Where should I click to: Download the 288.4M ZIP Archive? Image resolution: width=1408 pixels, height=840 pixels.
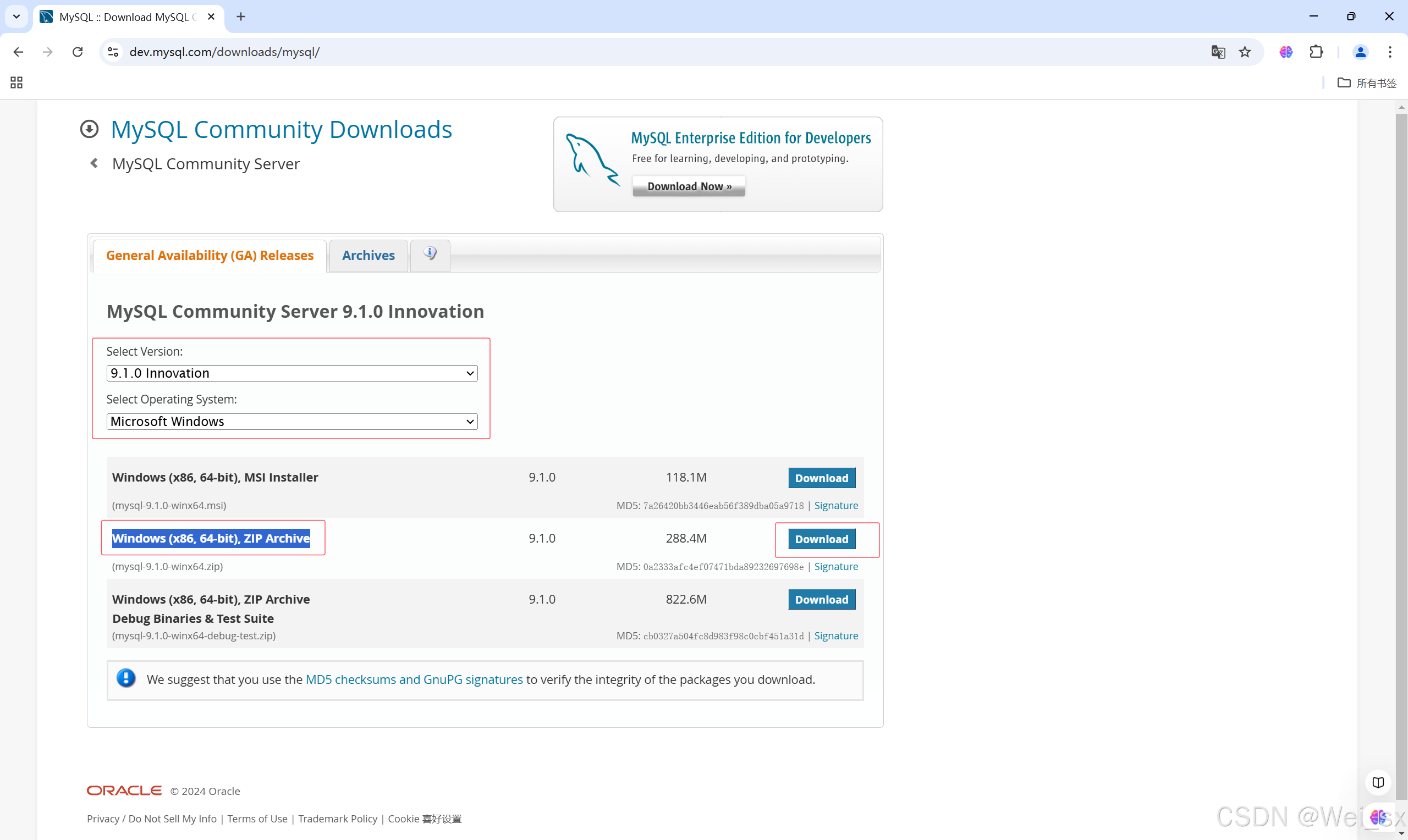[821, 539]
